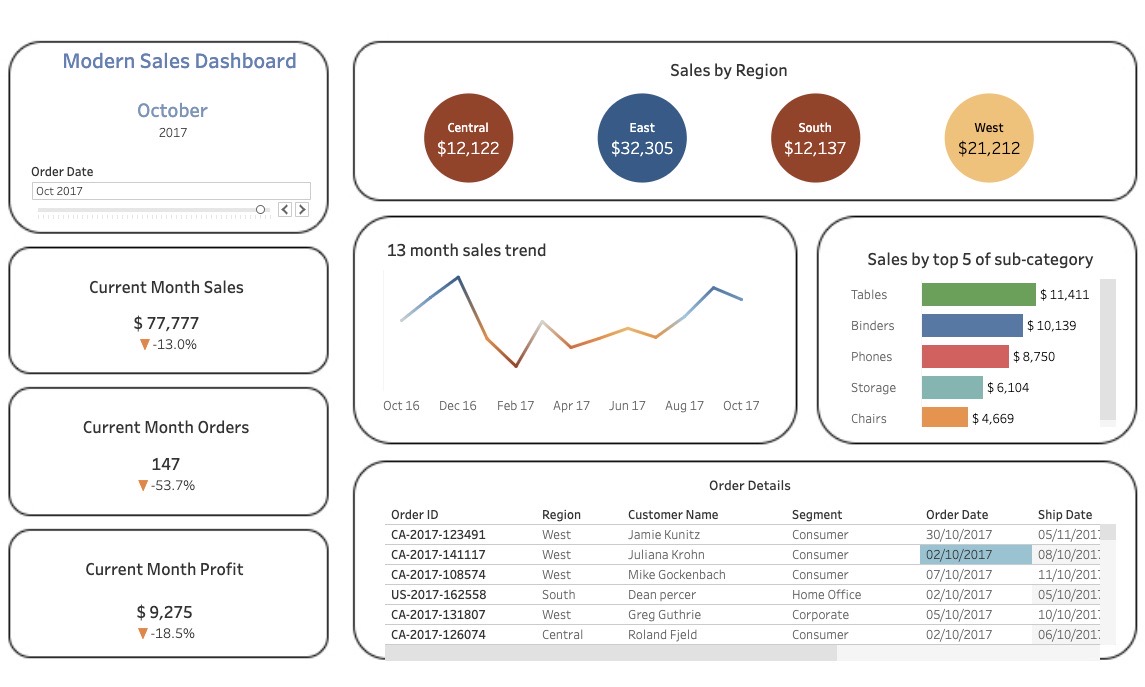Screen dimensions: 1145x687
Task: Click the Order ID column header
Action: (x=415, y=515)
